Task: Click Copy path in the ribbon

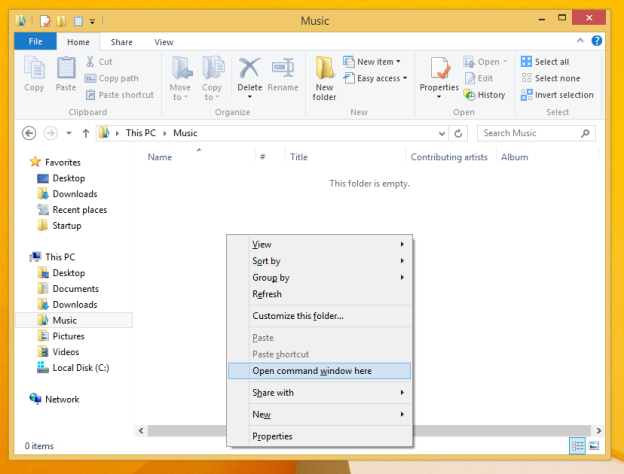Action: click(112, 78)
